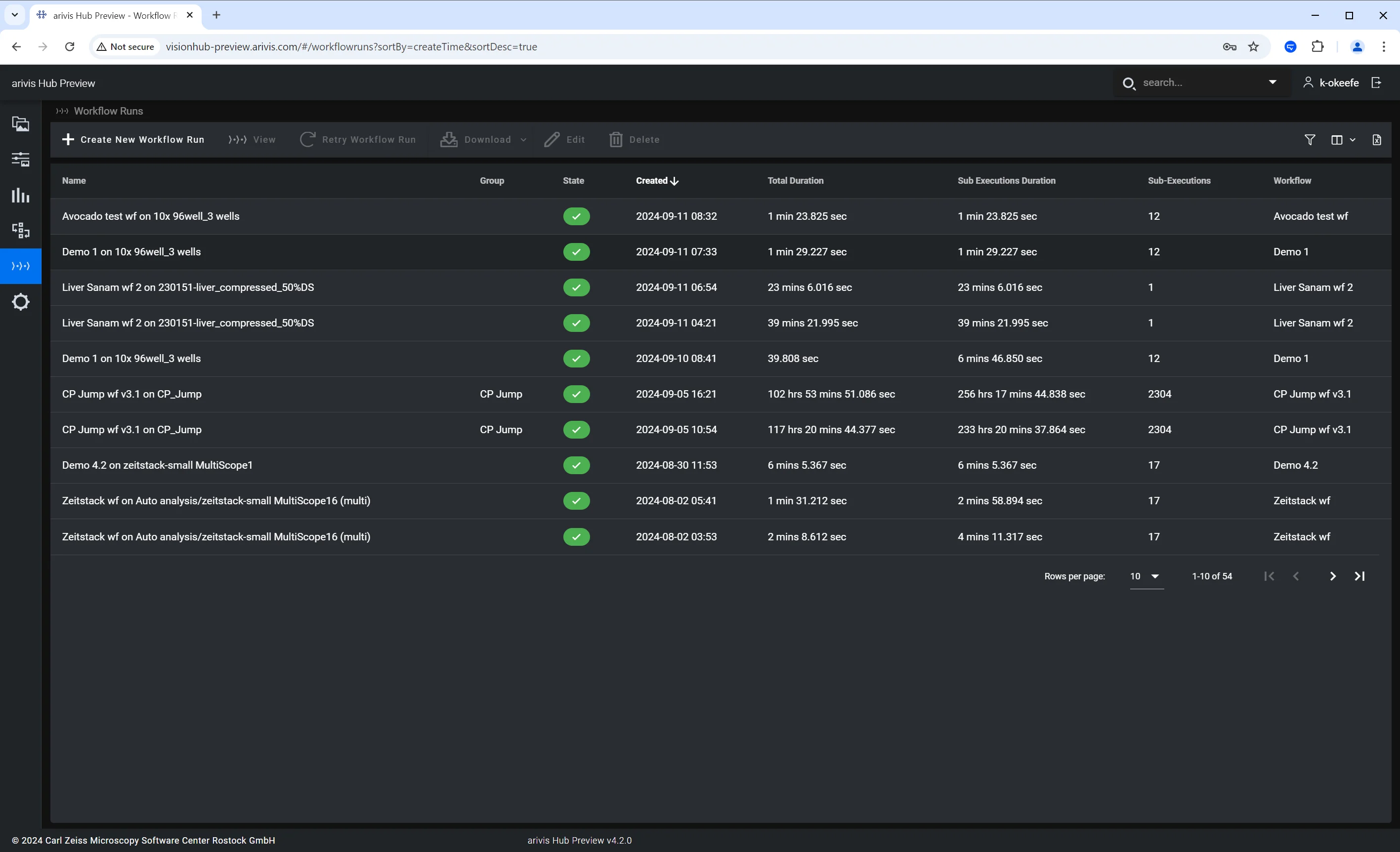
Task: Open the Chrome three-dot menu
Action: pos(1384,46)
